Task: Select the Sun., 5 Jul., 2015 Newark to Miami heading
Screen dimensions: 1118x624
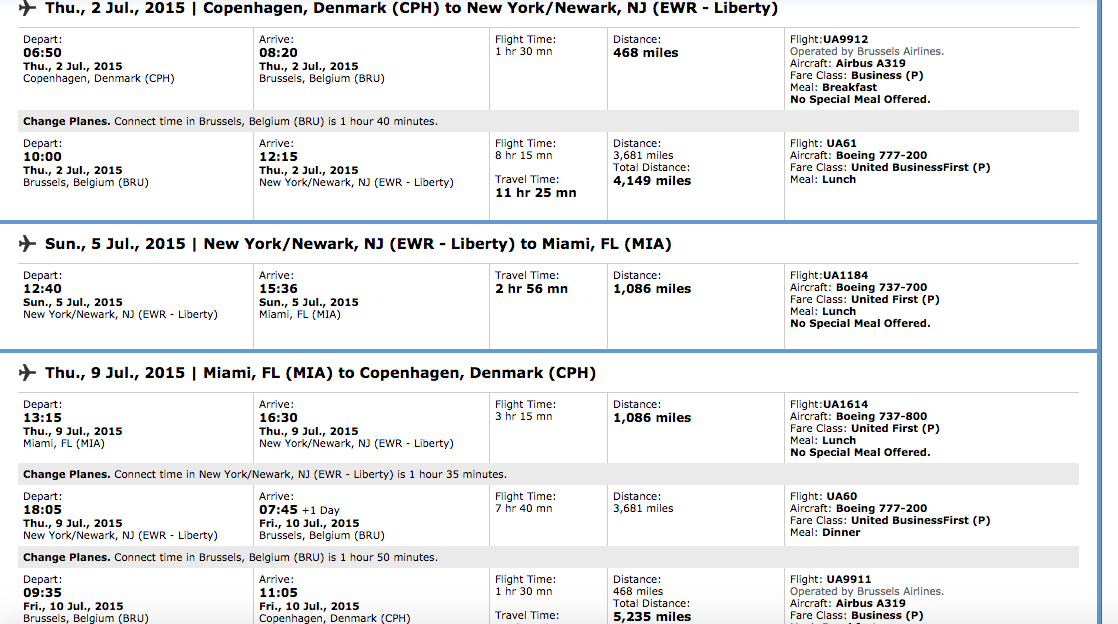Action: tap(357, 244)
